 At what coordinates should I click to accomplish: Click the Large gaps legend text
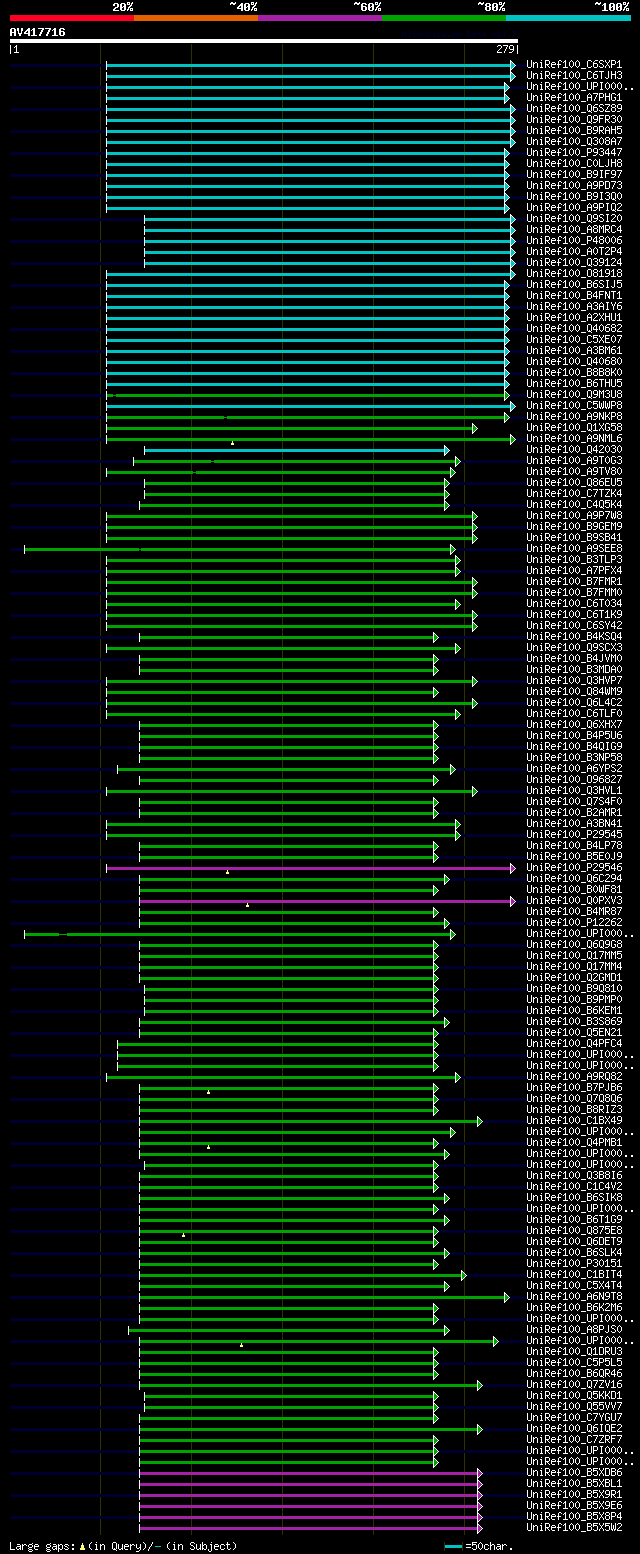point(123,1546)
